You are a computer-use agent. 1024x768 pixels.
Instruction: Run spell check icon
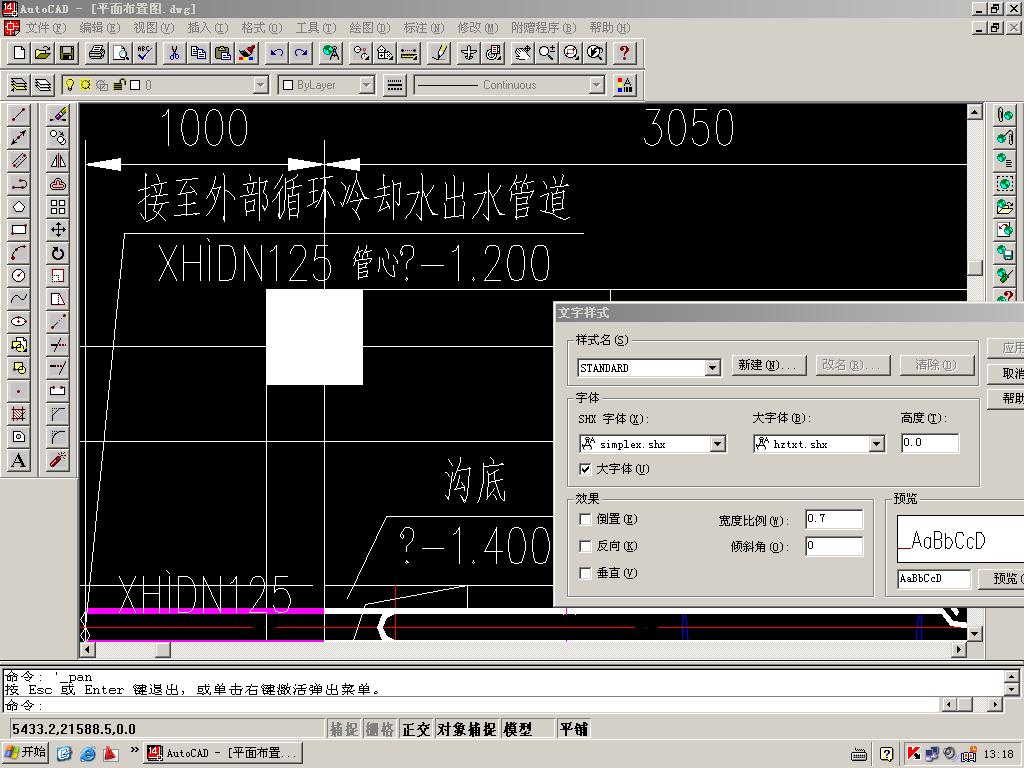tap(145, 53)
